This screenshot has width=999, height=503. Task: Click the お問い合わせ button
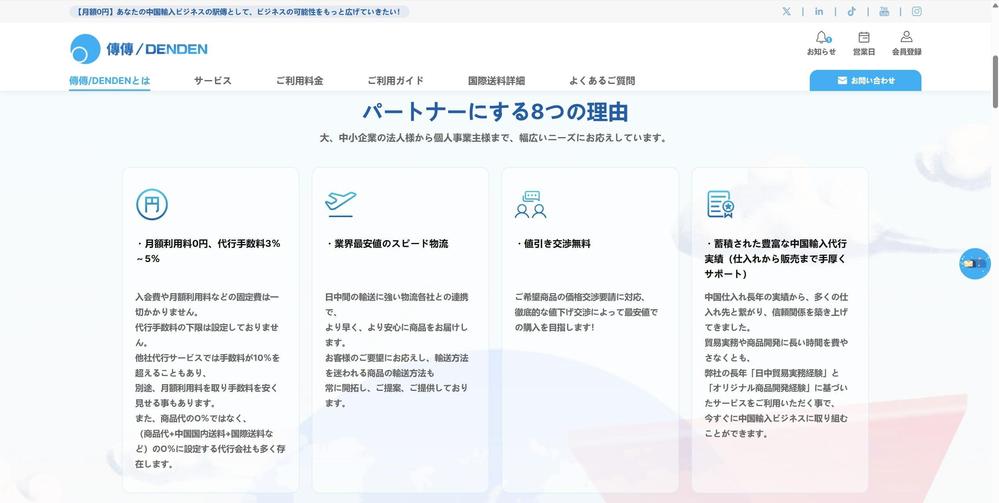pos(865,81)
